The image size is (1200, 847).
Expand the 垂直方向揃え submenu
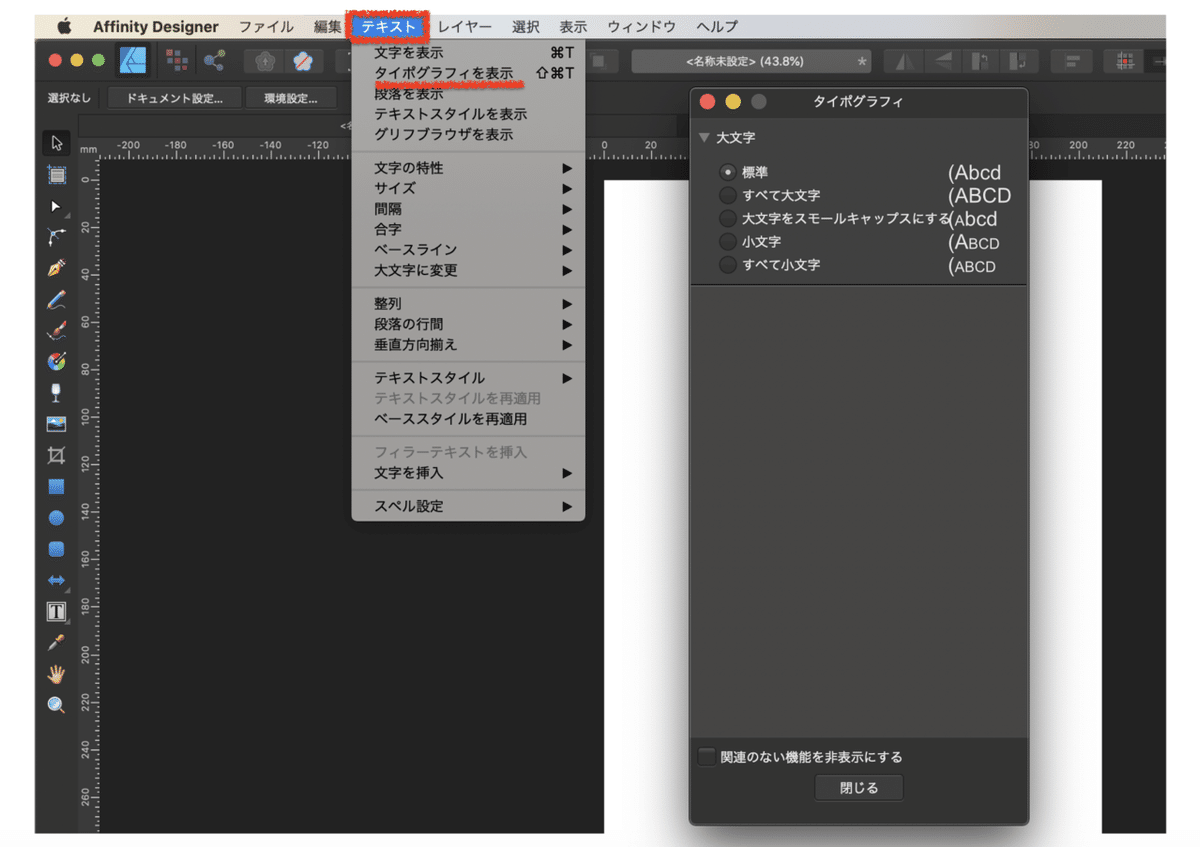coord(468,345)
